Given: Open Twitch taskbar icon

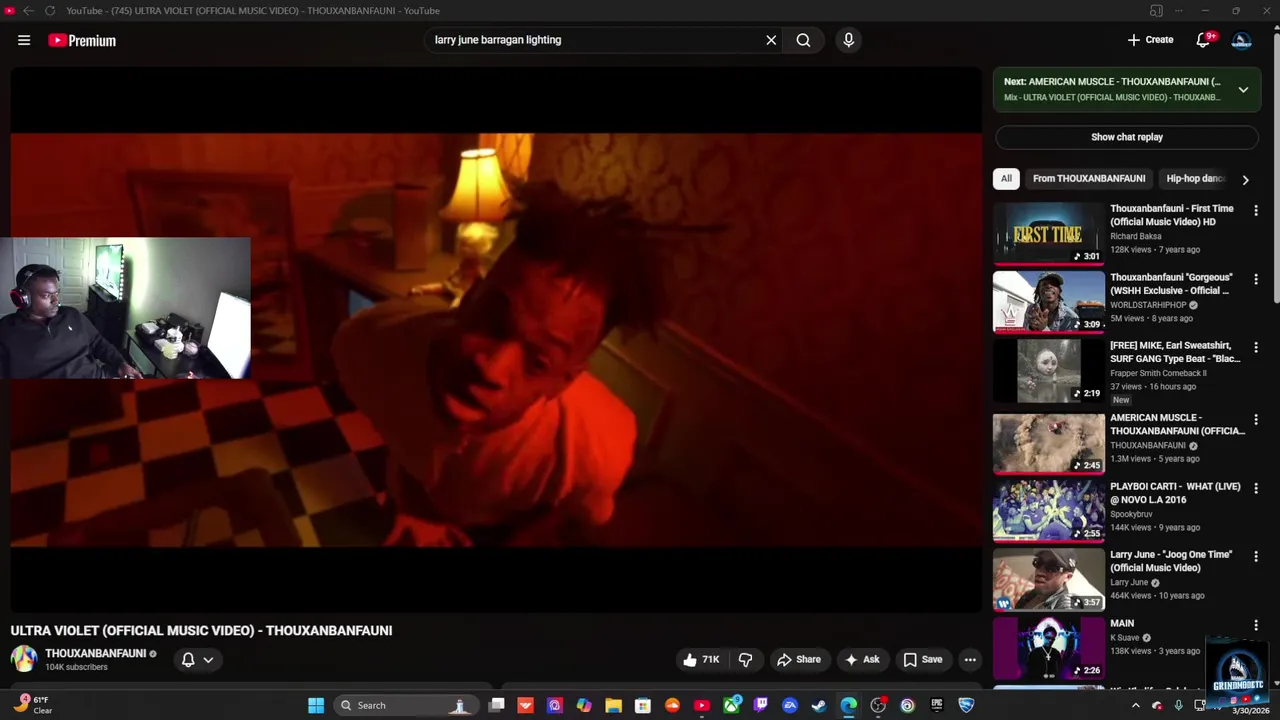Looking at the screenshot, I should (x=761, y=705).
